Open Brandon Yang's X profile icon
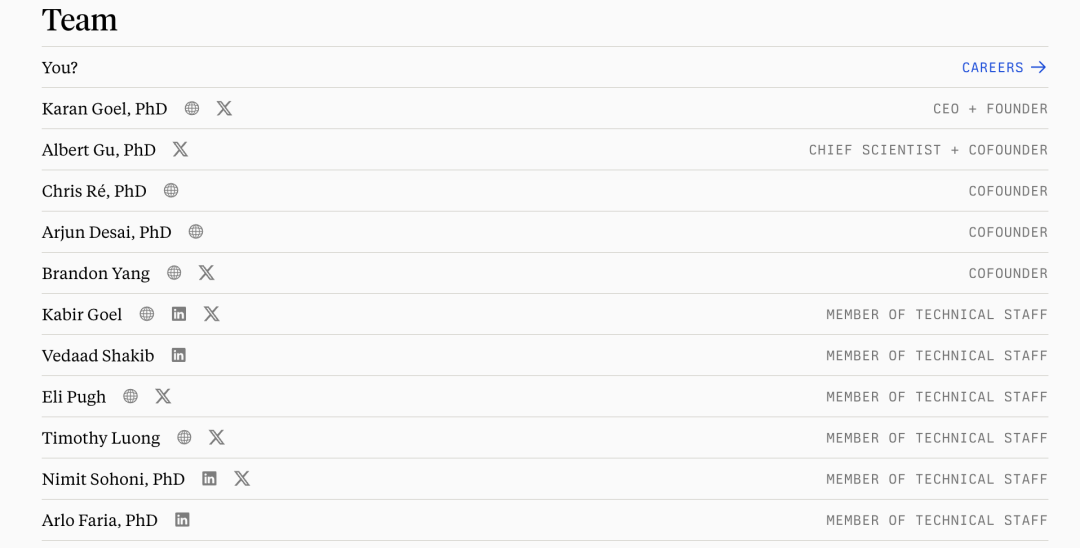1080x548 pixels. (206, 272)
